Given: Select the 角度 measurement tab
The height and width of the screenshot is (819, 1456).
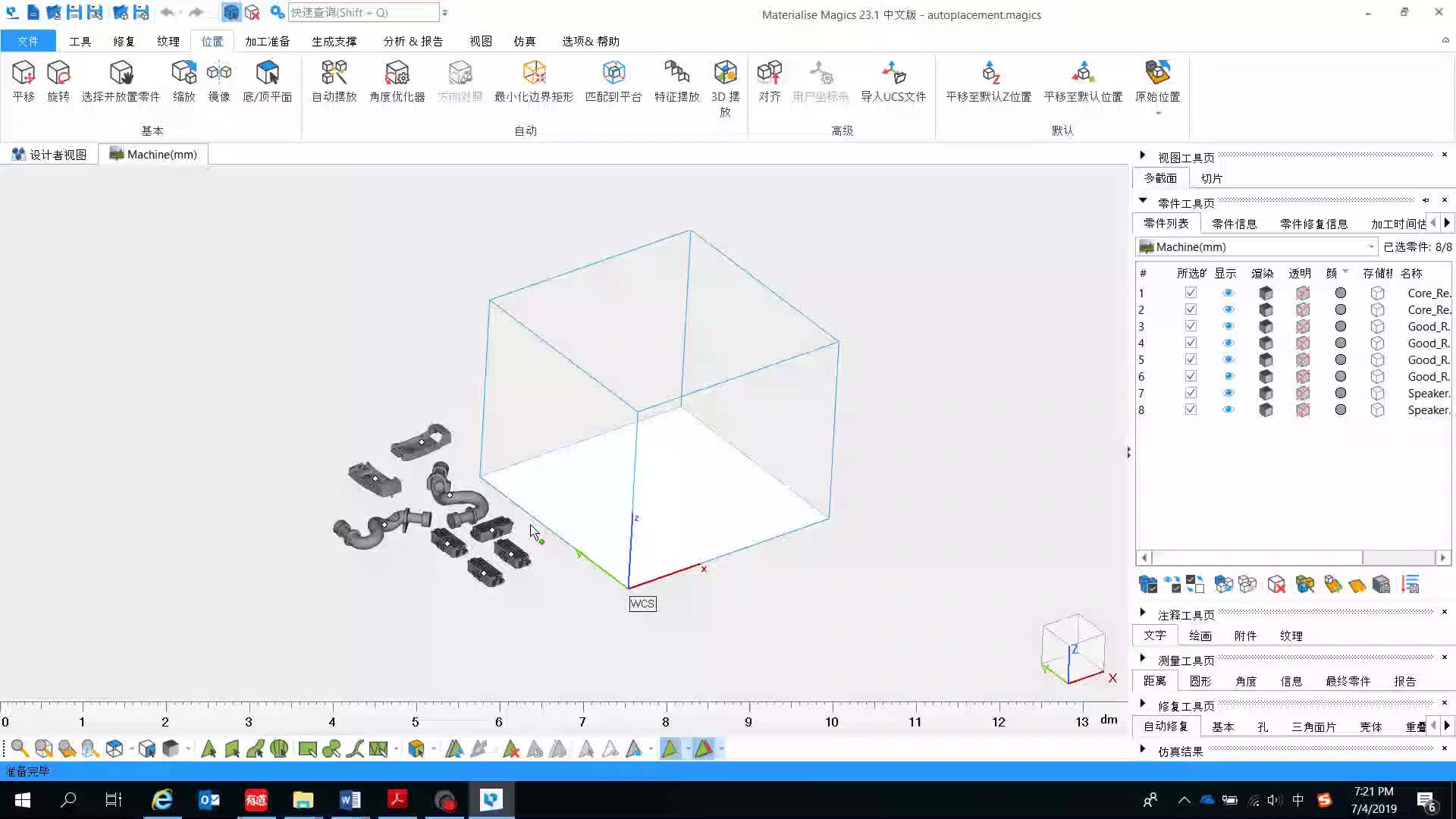Looking at the screenshot, I should point(1245,681).
